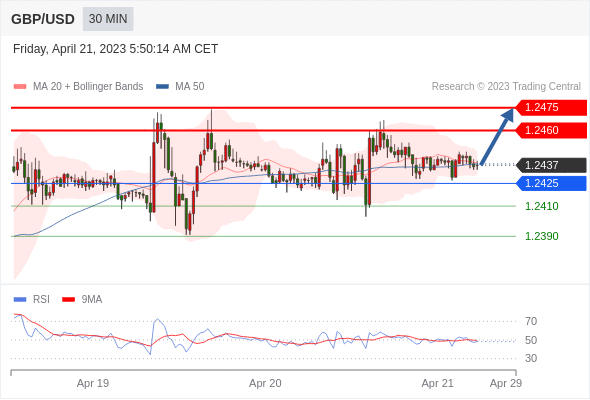Click the 9MA legend label
The width and height of the screenshot is (590, 400).
92,300
